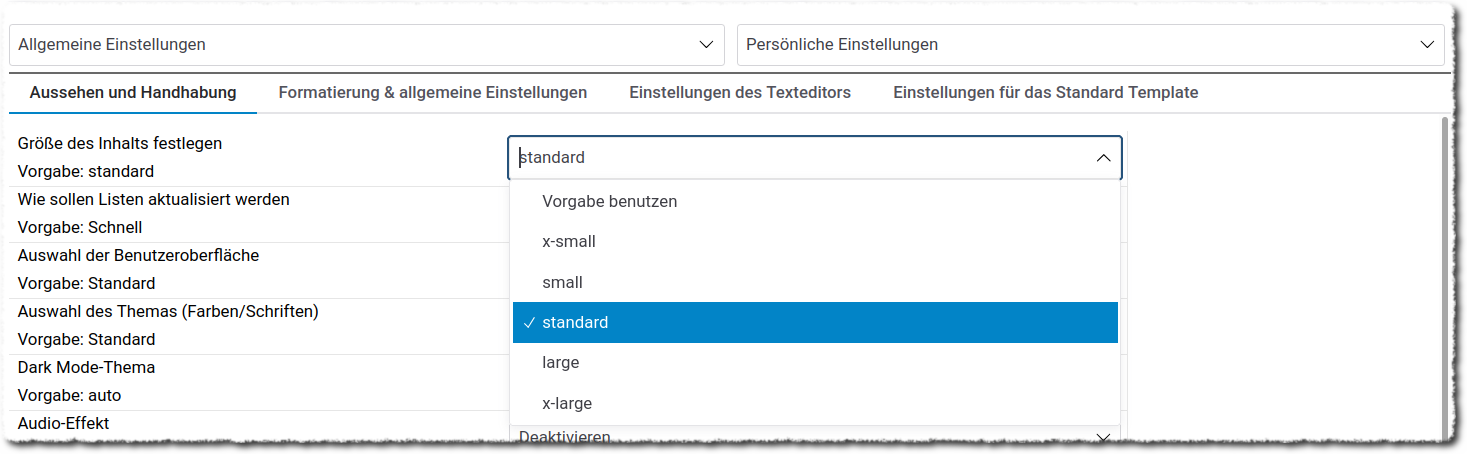Select x-small from the size list
The height and width of the screenshot is (454, 1467).
(x=569, y=242)
